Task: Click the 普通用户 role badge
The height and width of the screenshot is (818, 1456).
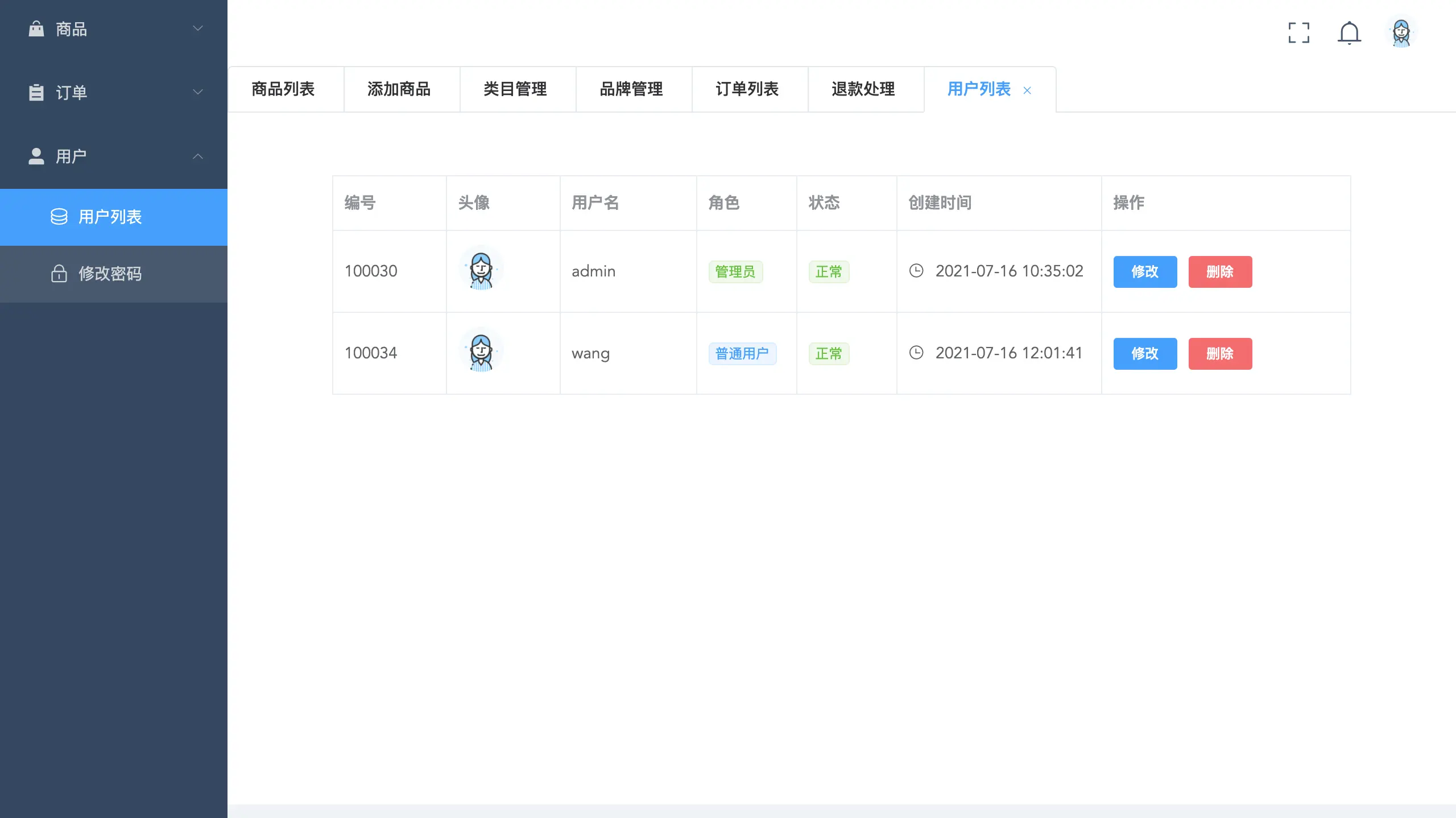Action: [x=742, y=353]
